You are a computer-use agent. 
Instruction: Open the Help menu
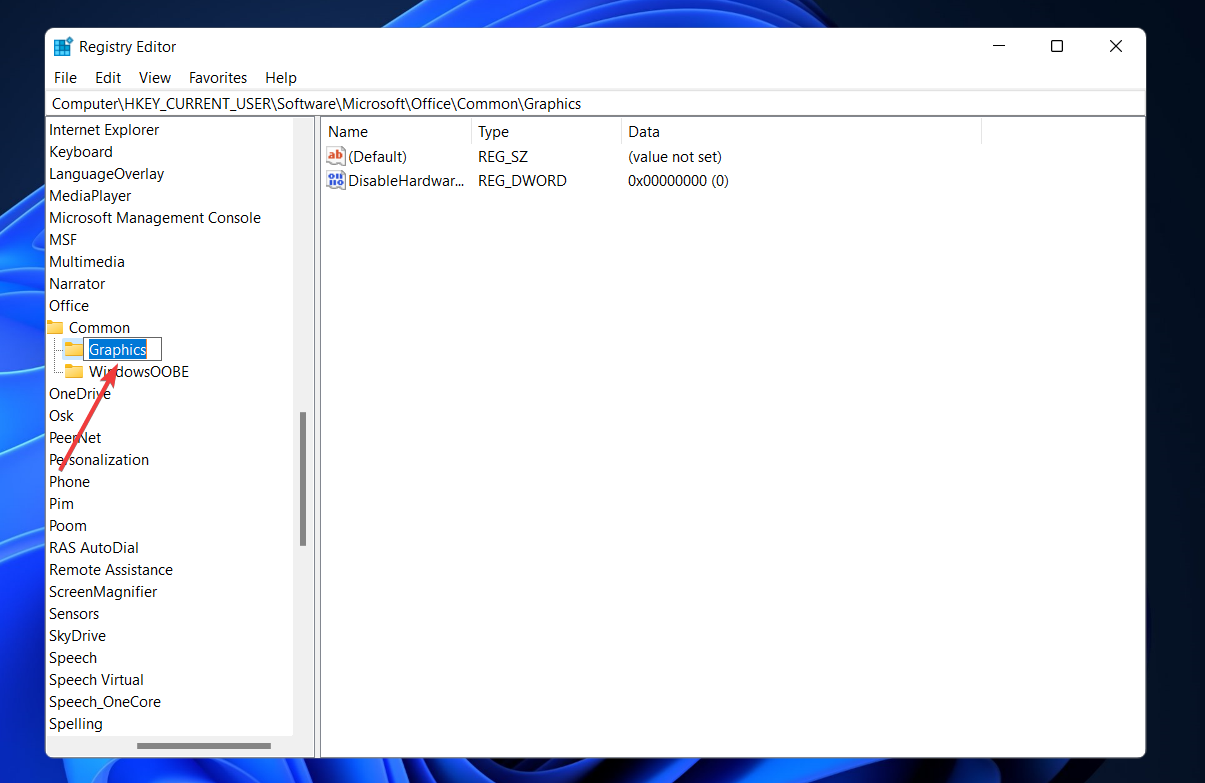(281, 77)
